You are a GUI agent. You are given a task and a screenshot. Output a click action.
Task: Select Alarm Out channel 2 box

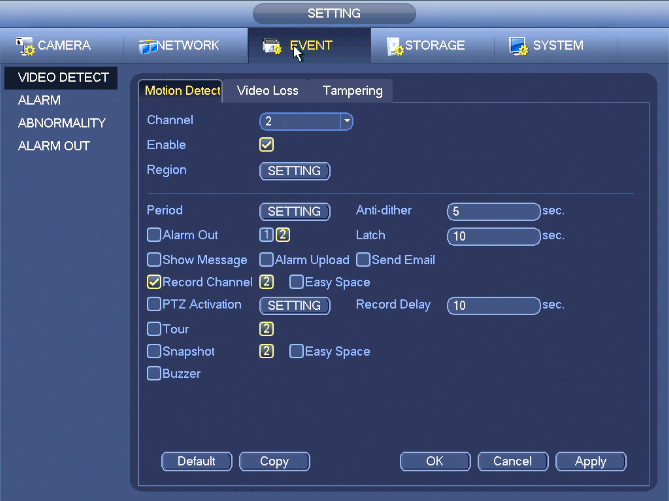tap(282, 235)
